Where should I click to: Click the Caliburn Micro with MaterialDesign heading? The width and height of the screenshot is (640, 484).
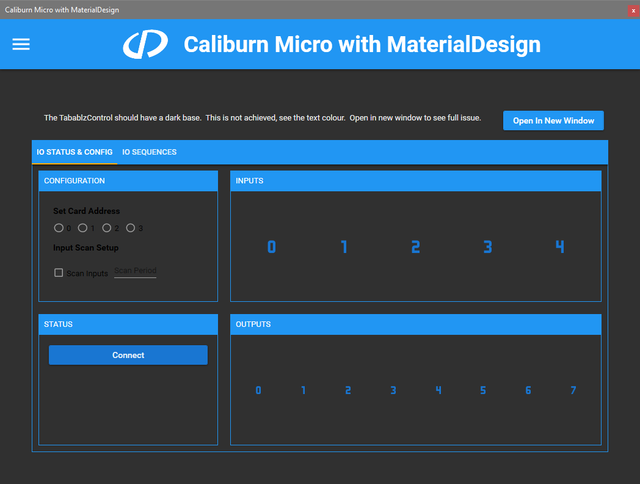tap(362, 44)
